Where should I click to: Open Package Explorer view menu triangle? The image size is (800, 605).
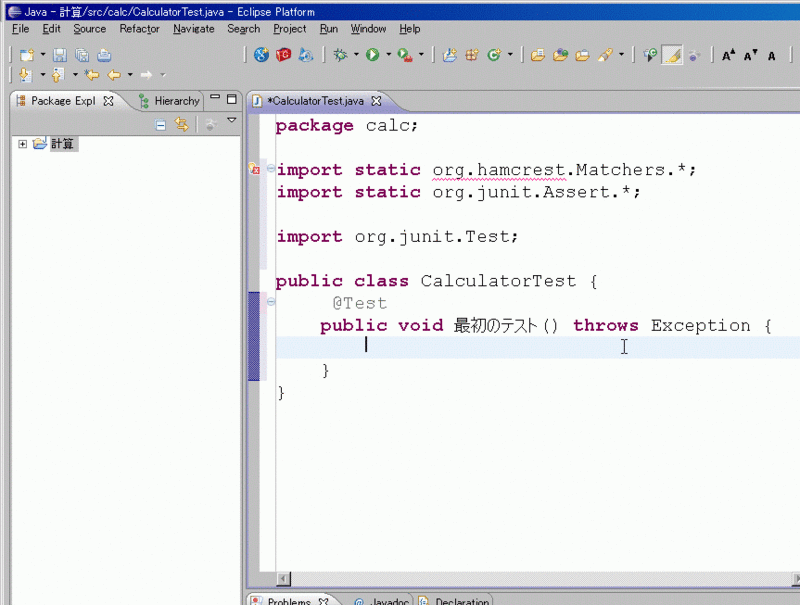[x=232, y=120]
